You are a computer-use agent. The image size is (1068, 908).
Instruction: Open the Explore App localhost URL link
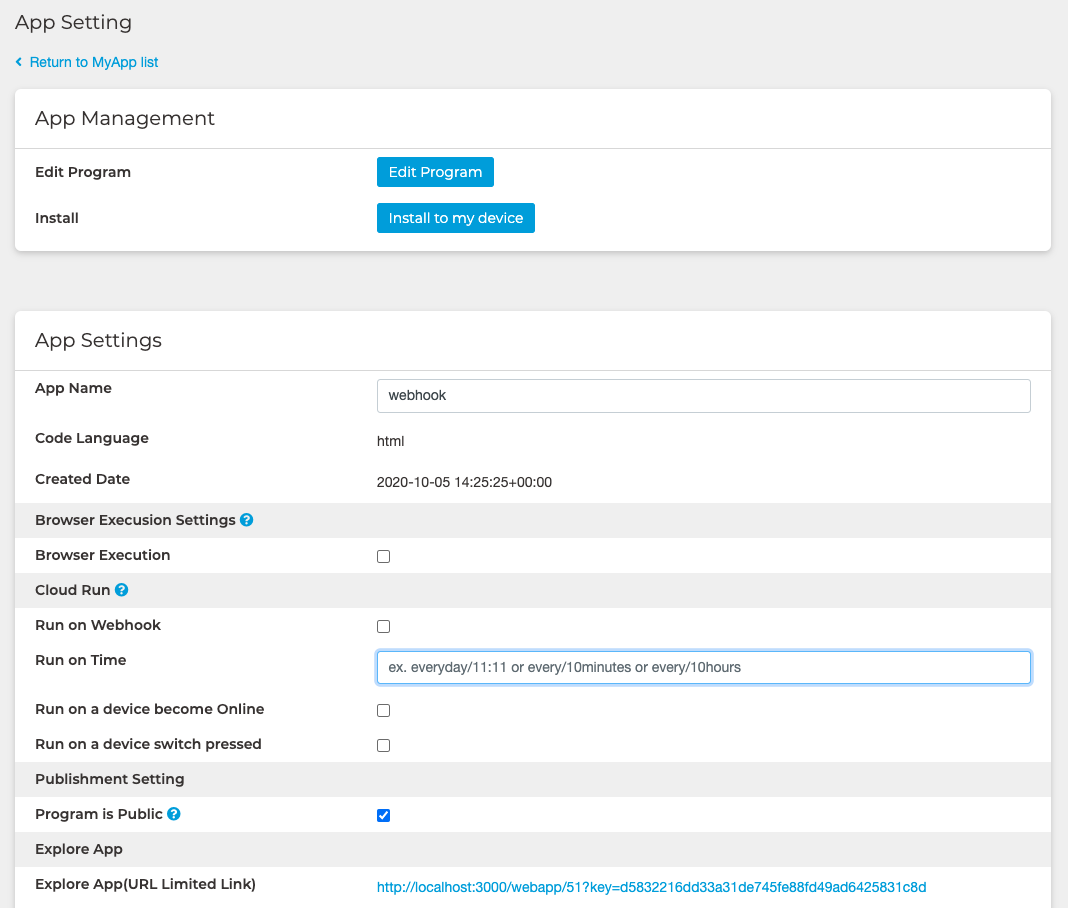(651, 886)
